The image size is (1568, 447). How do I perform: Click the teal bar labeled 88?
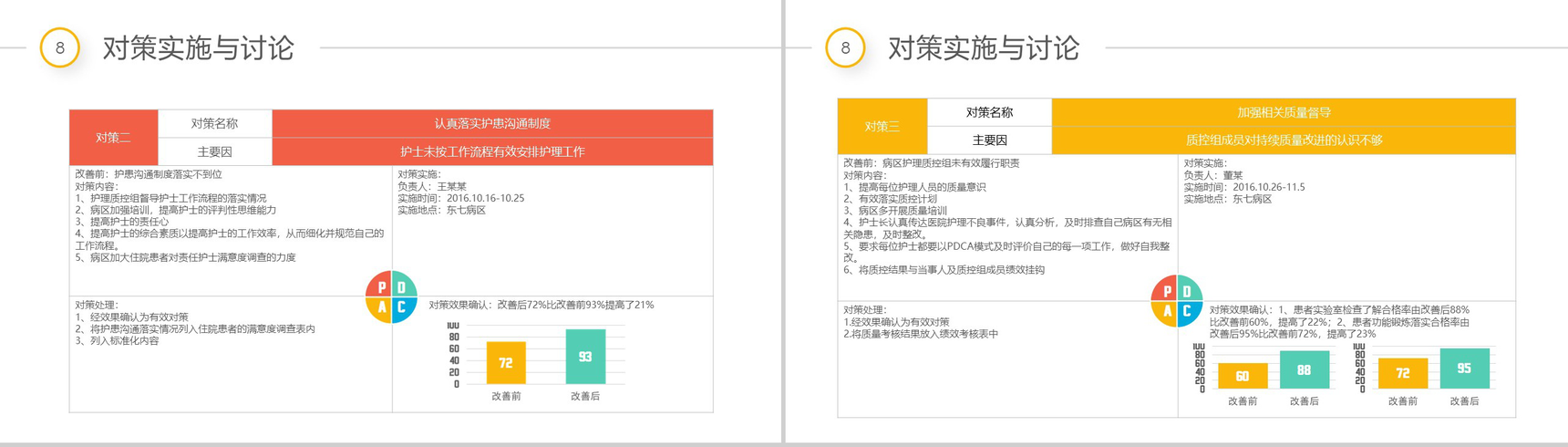pos(1305,370)
